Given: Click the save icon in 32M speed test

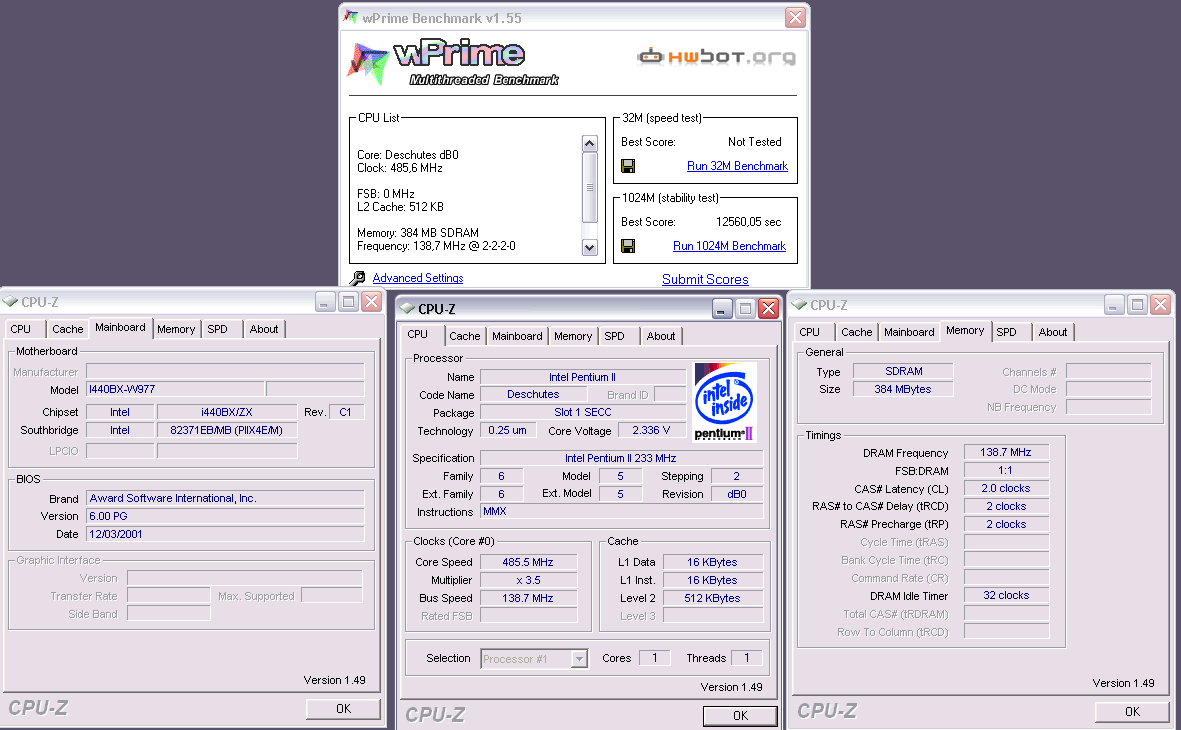Looking at the screenshot, I should pyautogui.click(x=628, y=166).
